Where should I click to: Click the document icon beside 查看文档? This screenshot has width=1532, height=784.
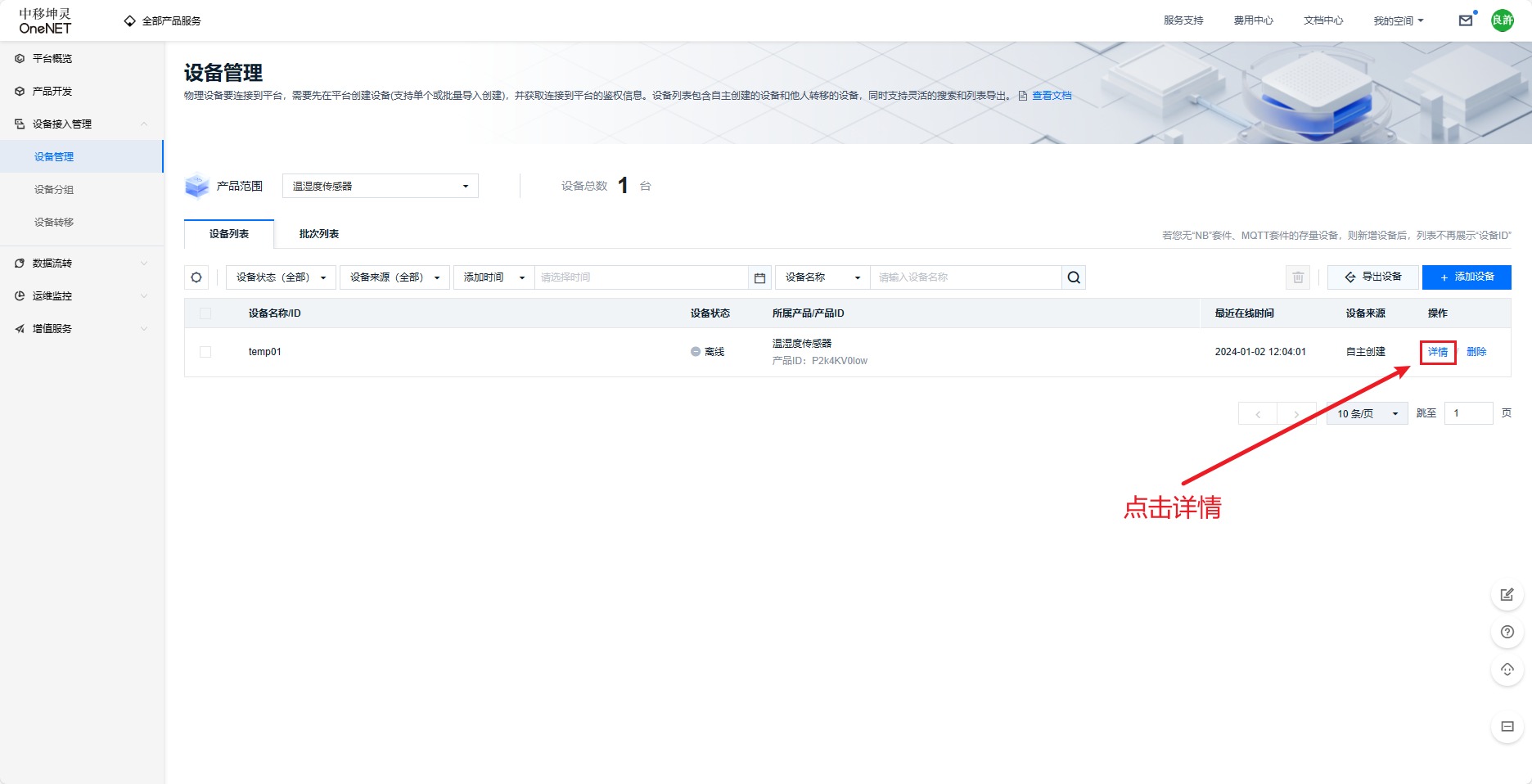1023,96
